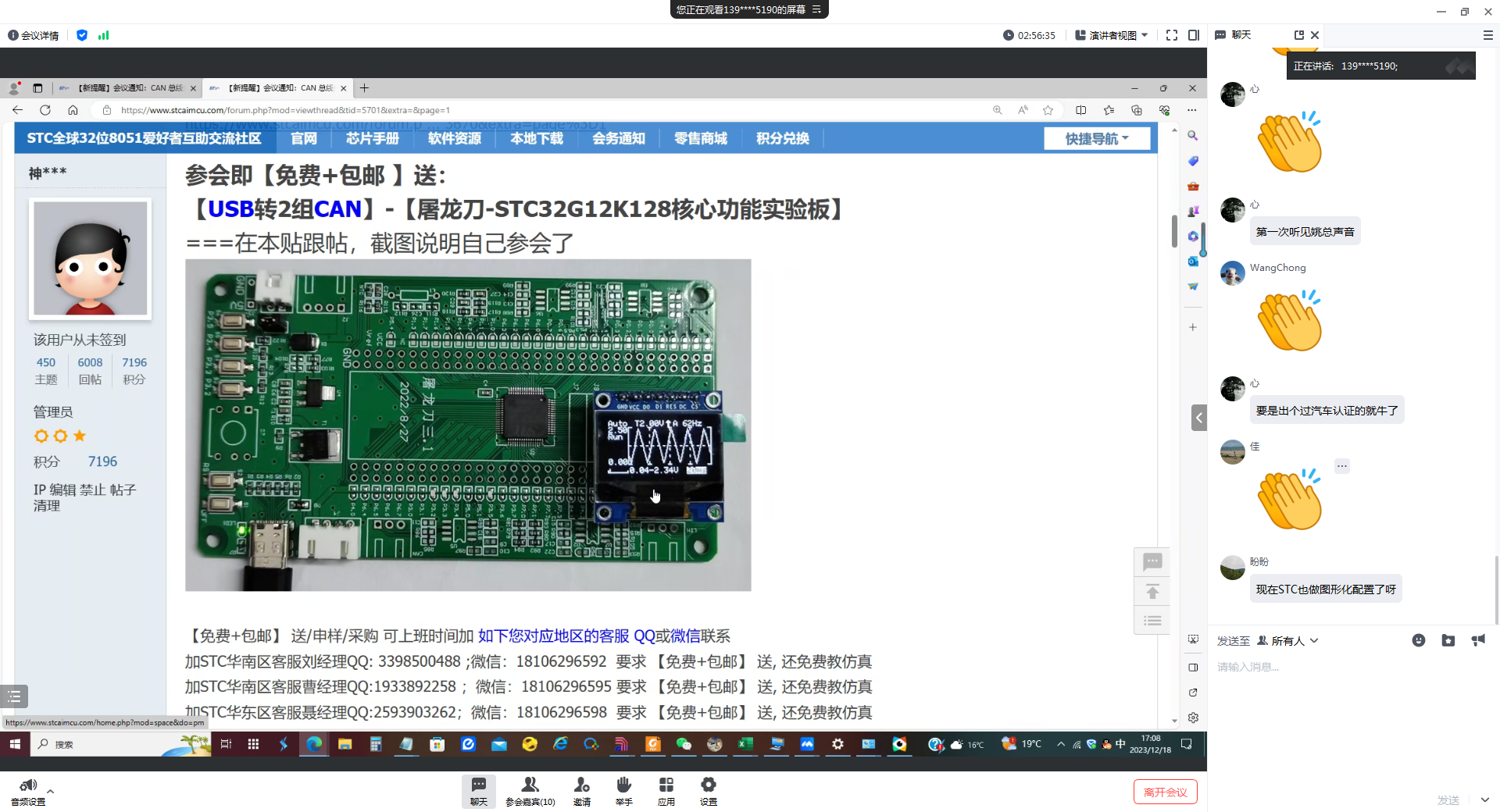Click the shared page vertical scrollbar thumb

click(x=1174, y=231)
